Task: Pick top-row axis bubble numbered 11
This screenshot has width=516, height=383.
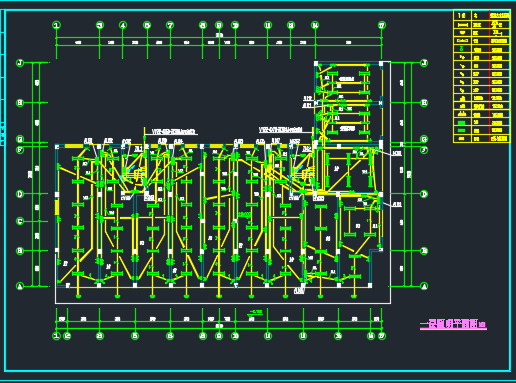Action: tap(268, 25)
